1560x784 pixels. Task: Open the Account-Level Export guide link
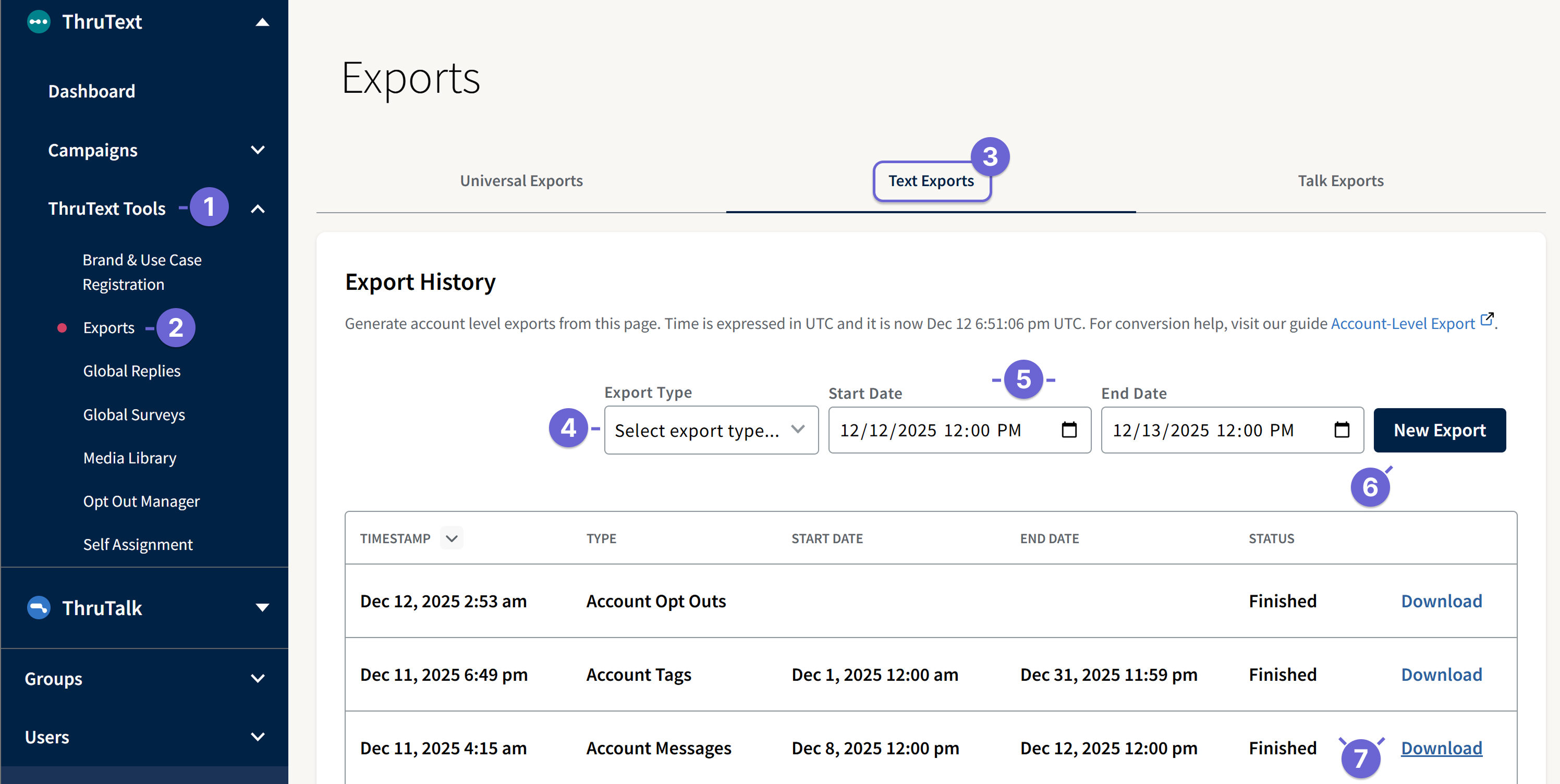coord(1404,323)
